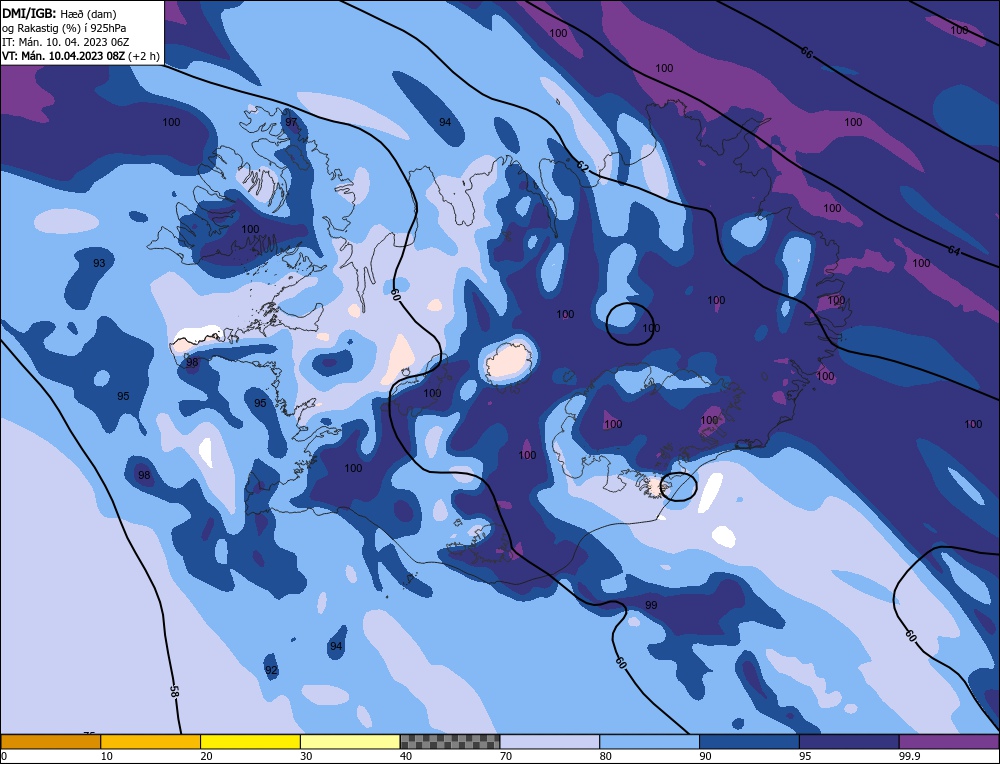Image resolution: width=1000 pixels, height=764 pixels.
Task: Click the 70–80 lavender legend swatch
Action: coord(550,741)
